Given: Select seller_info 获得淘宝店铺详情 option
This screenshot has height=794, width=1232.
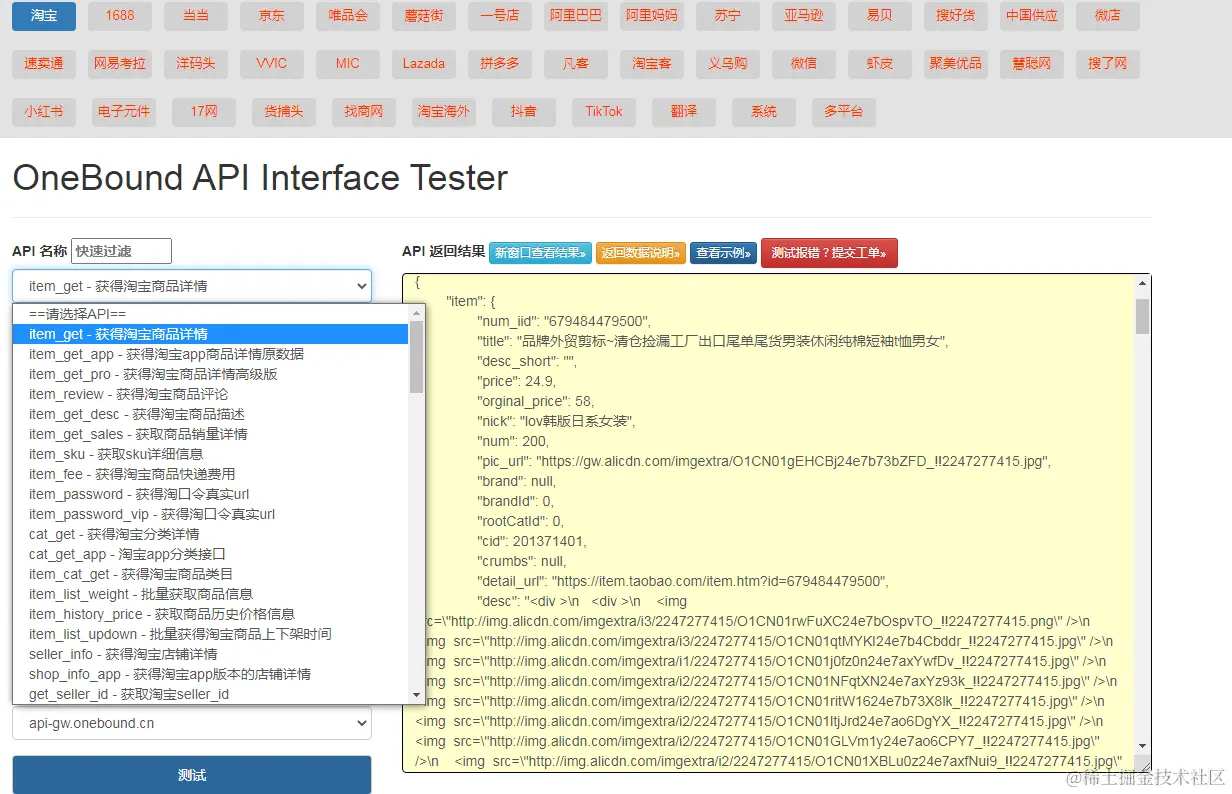Looking at the screenshot, I should 211,654.
